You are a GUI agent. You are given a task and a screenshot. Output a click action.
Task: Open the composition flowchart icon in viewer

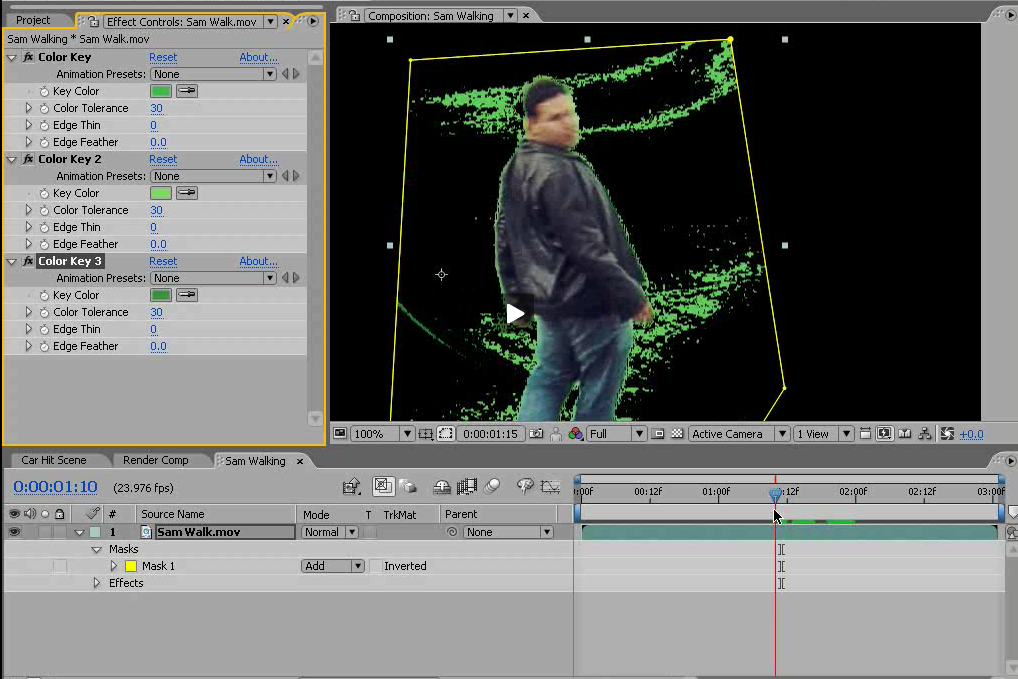tap(925, 434)
